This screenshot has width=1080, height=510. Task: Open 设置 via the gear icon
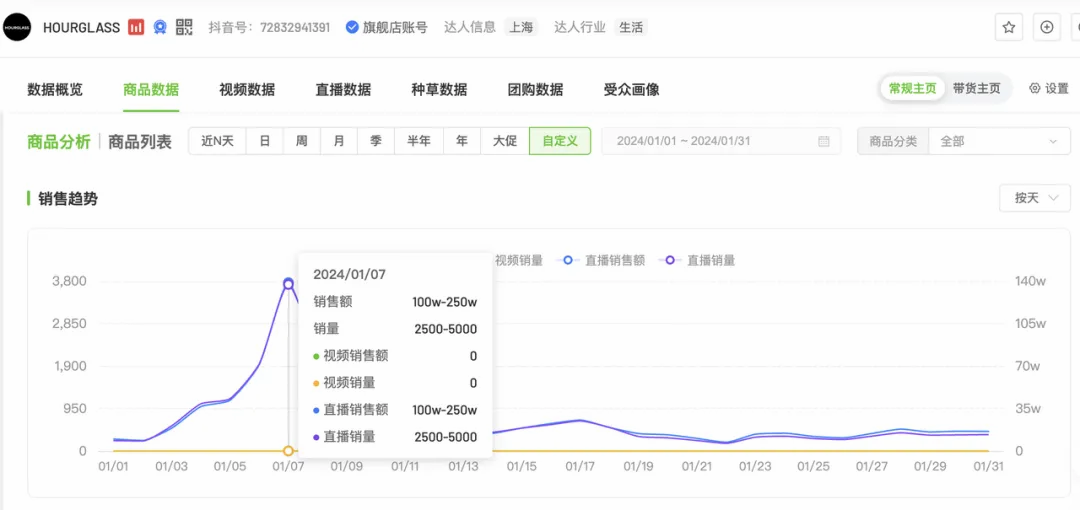click(x=1049, y=89)
